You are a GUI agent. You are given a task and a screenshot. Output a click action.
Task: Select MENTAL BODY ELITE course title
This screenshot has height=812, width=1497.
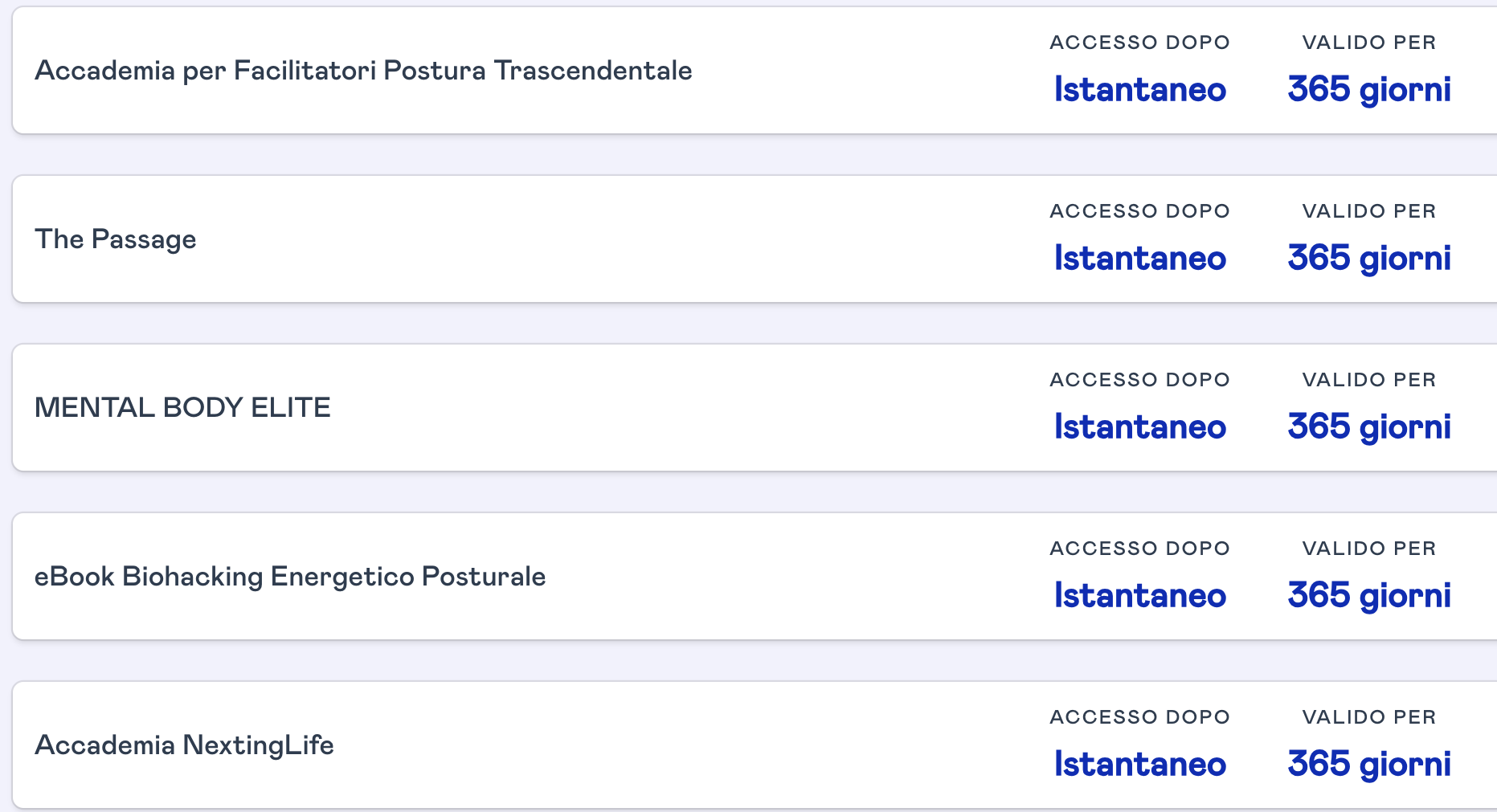pyautogui.click(x=182, y=407)
